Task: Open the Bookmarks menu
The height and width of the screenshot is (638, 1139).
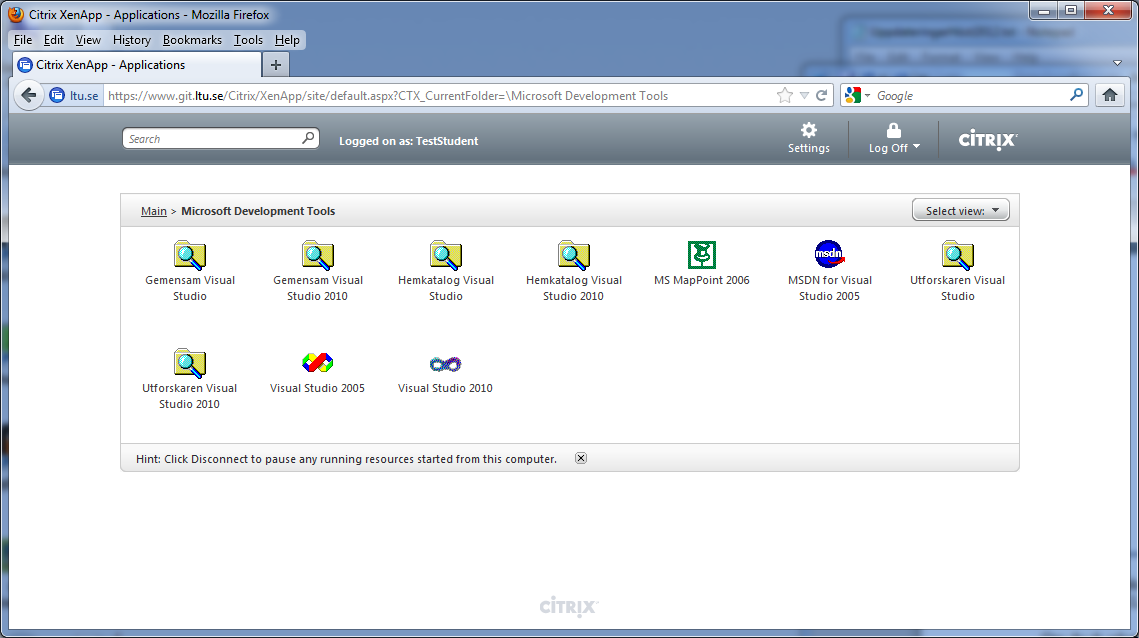Action: coord(192,40)
